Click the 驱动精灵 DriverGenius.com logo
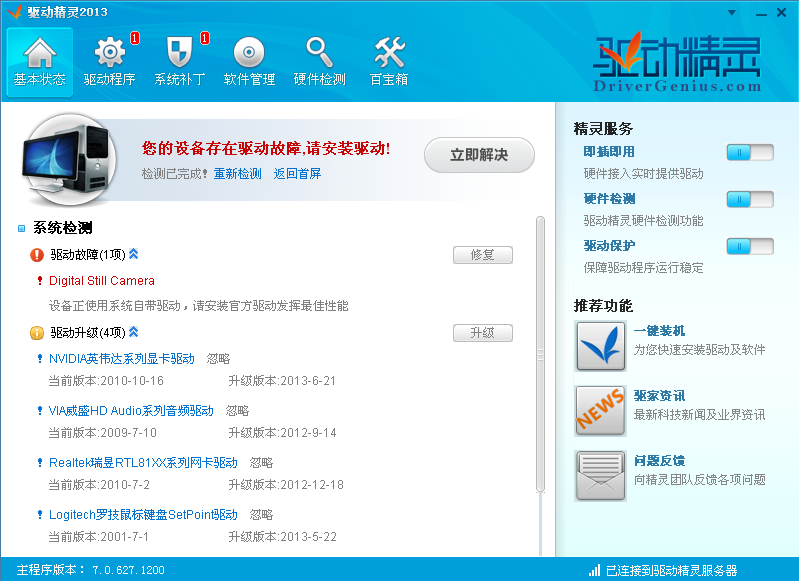Viewport: 799px width, 581px height. (677, 62)
